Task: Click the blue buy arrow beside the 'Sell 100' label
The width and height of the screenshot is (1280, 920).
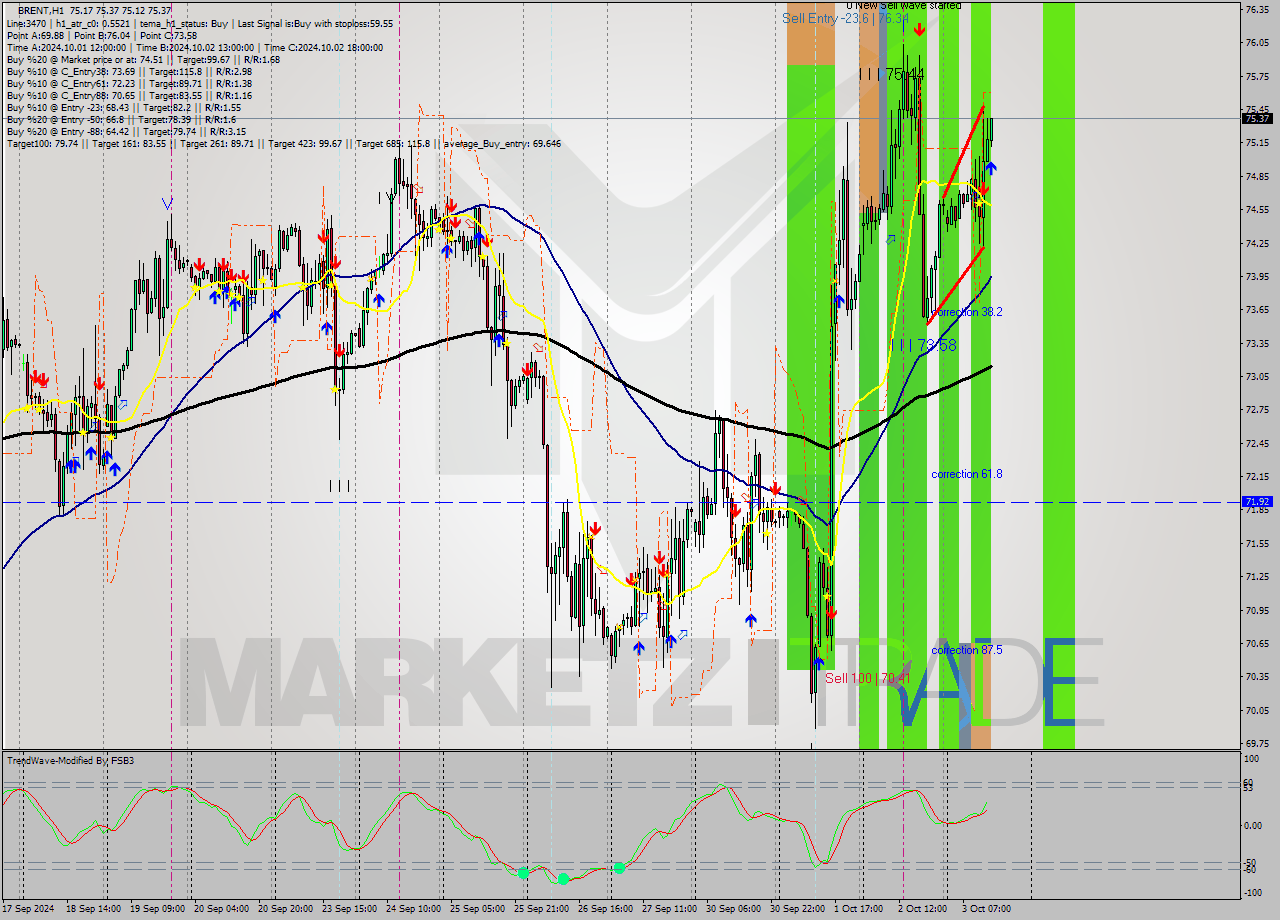Action: tap(818, 662)
